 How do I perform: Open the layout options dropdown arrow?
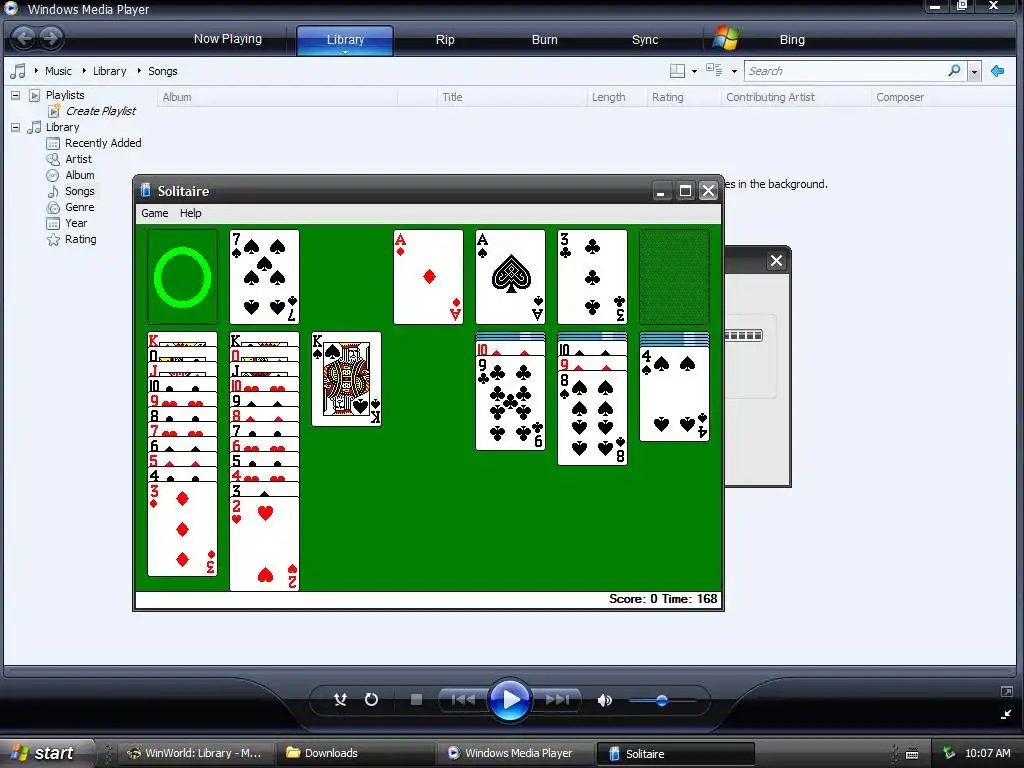click(x=694, y=71)
